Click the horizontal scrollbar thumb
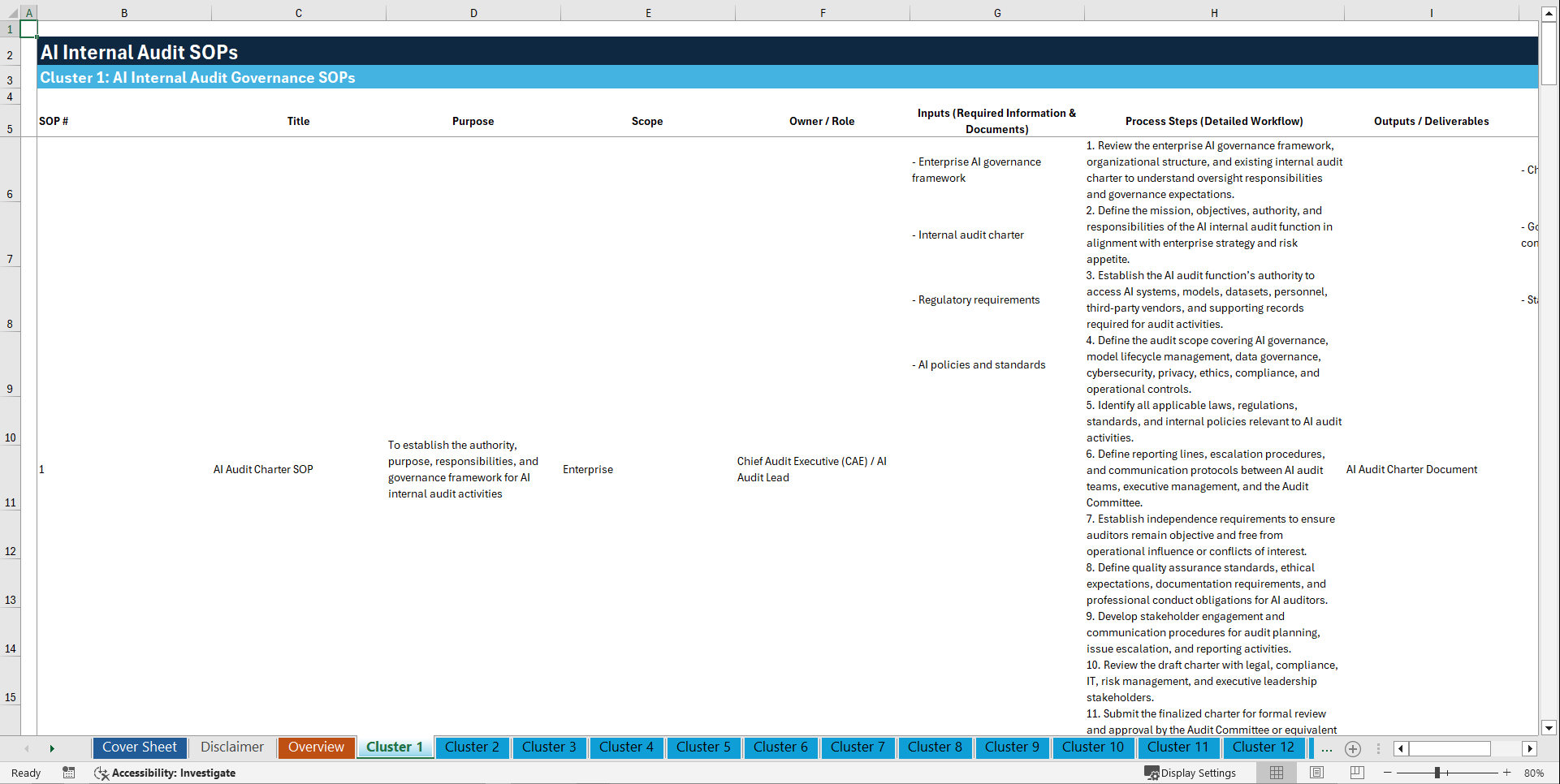Screen dimensions: 1560x784 (x=1450, y=748)
